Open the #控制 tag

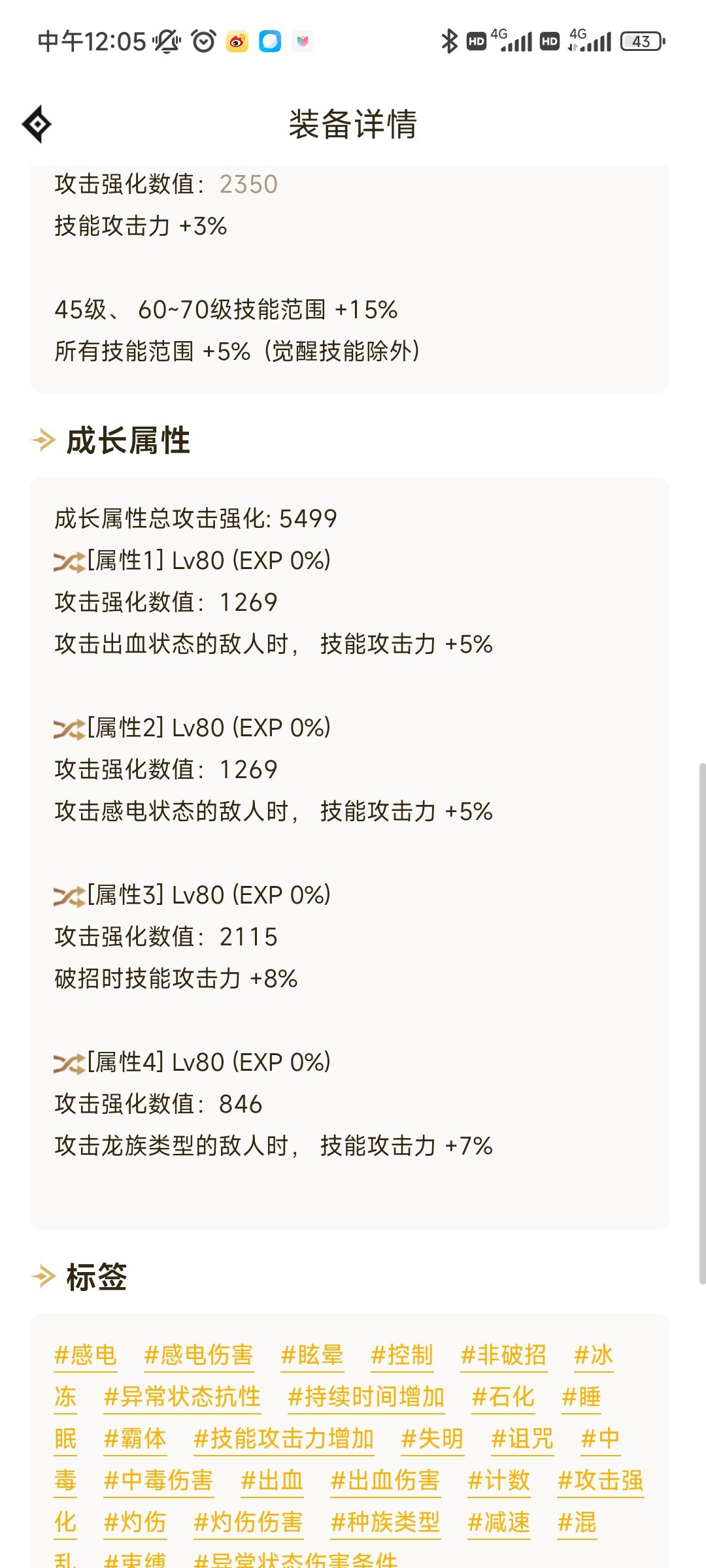402,1355
